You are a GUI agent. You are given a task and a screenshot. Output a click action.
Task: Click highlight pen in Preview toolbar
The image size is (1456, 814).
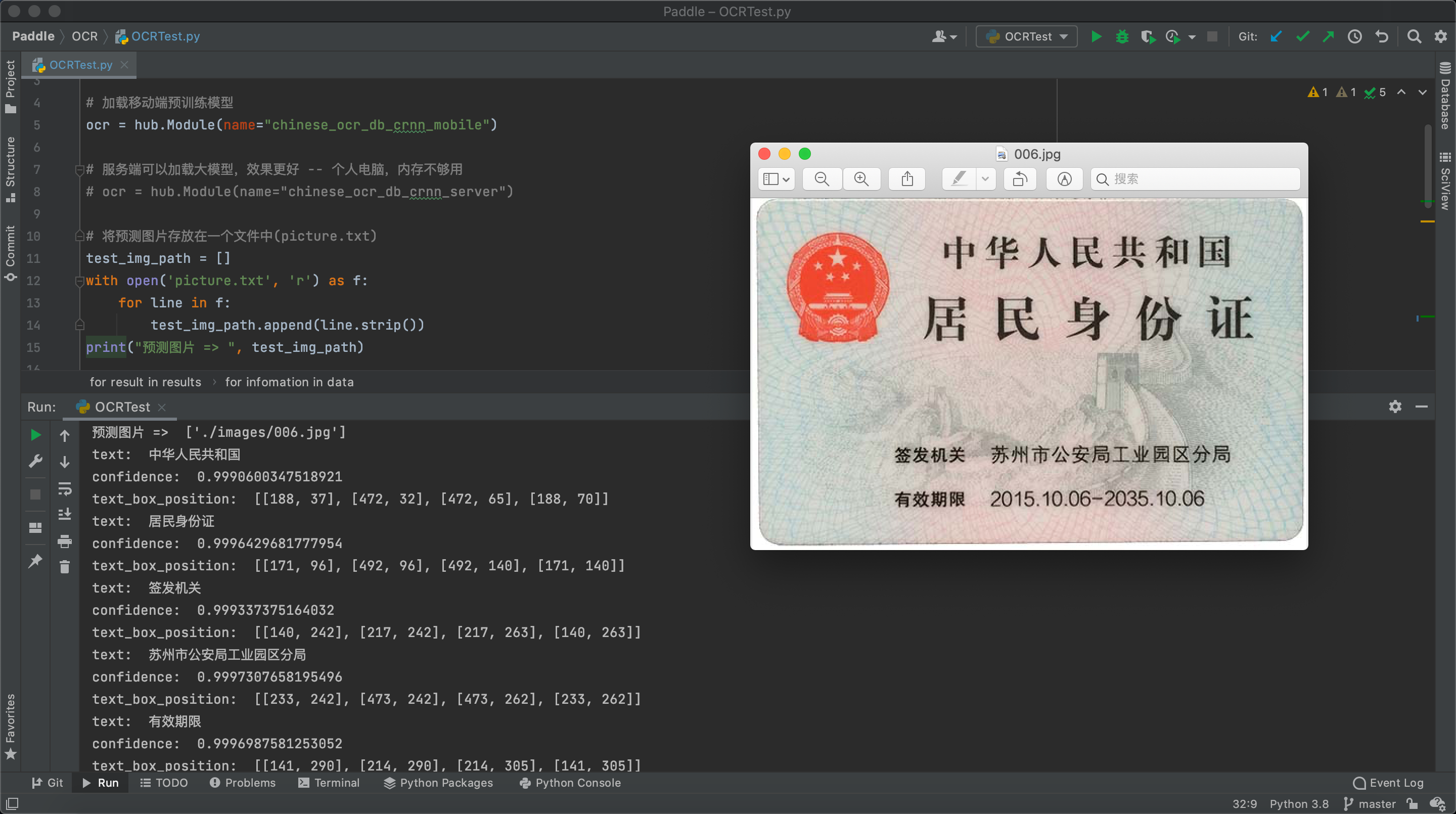coord(959,179)
